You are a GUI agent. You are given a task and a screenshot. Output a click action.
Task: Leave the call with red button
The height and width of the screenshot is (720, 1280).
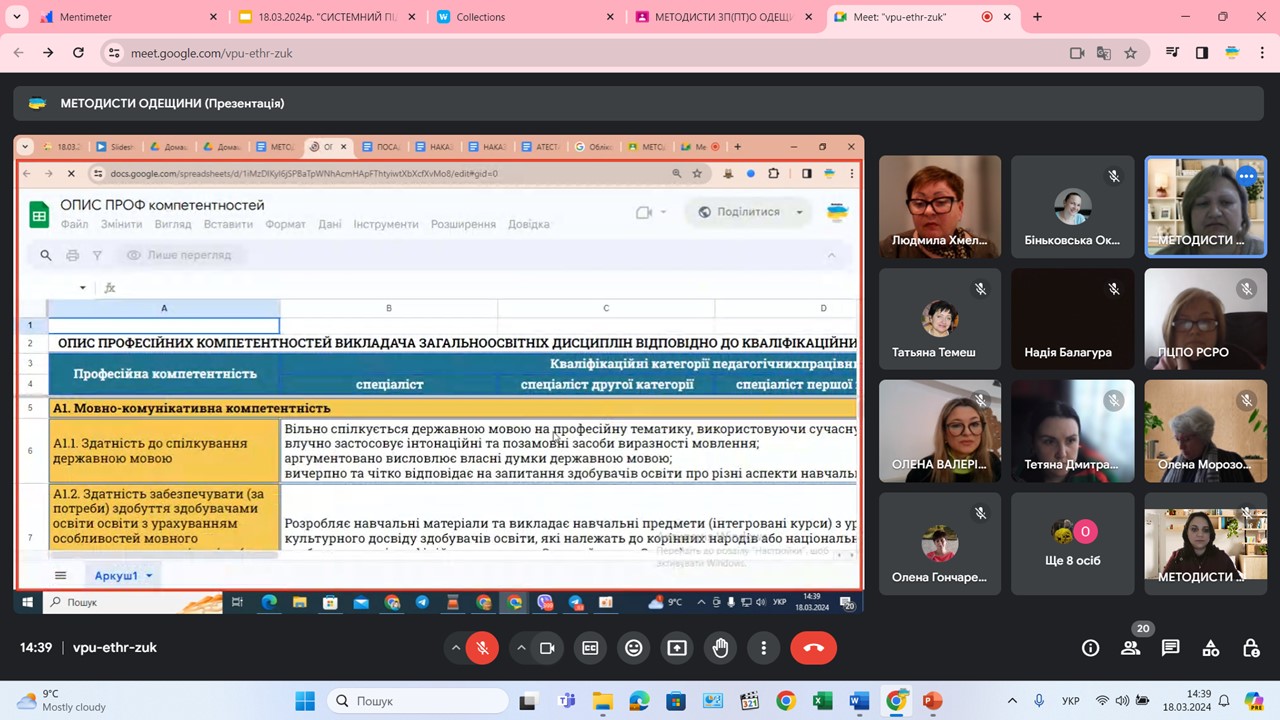coord(813,648)
